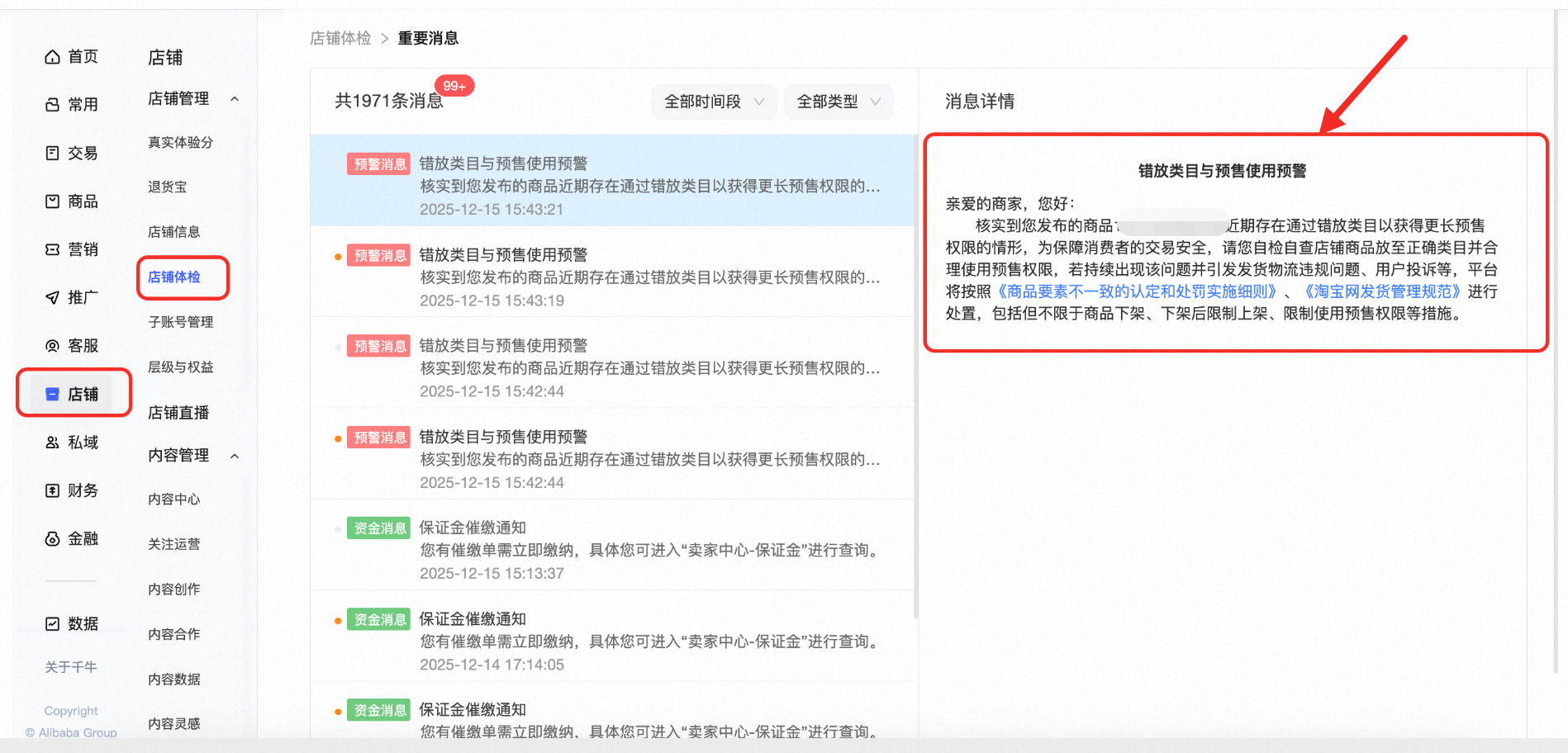Click the 关于千牛 link
1568x753 pixels.
pyautogui.click(x=71, y=666)
